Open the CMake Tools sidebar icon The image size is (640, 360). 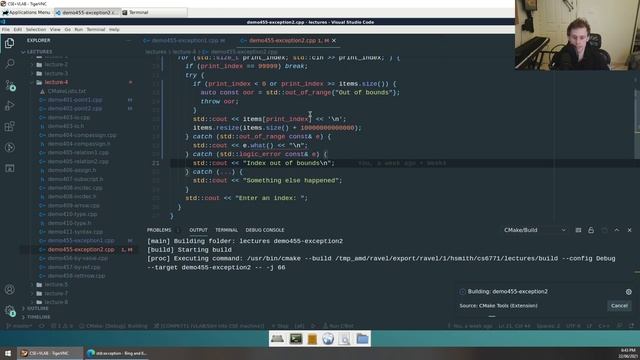[x=9, y=147]
